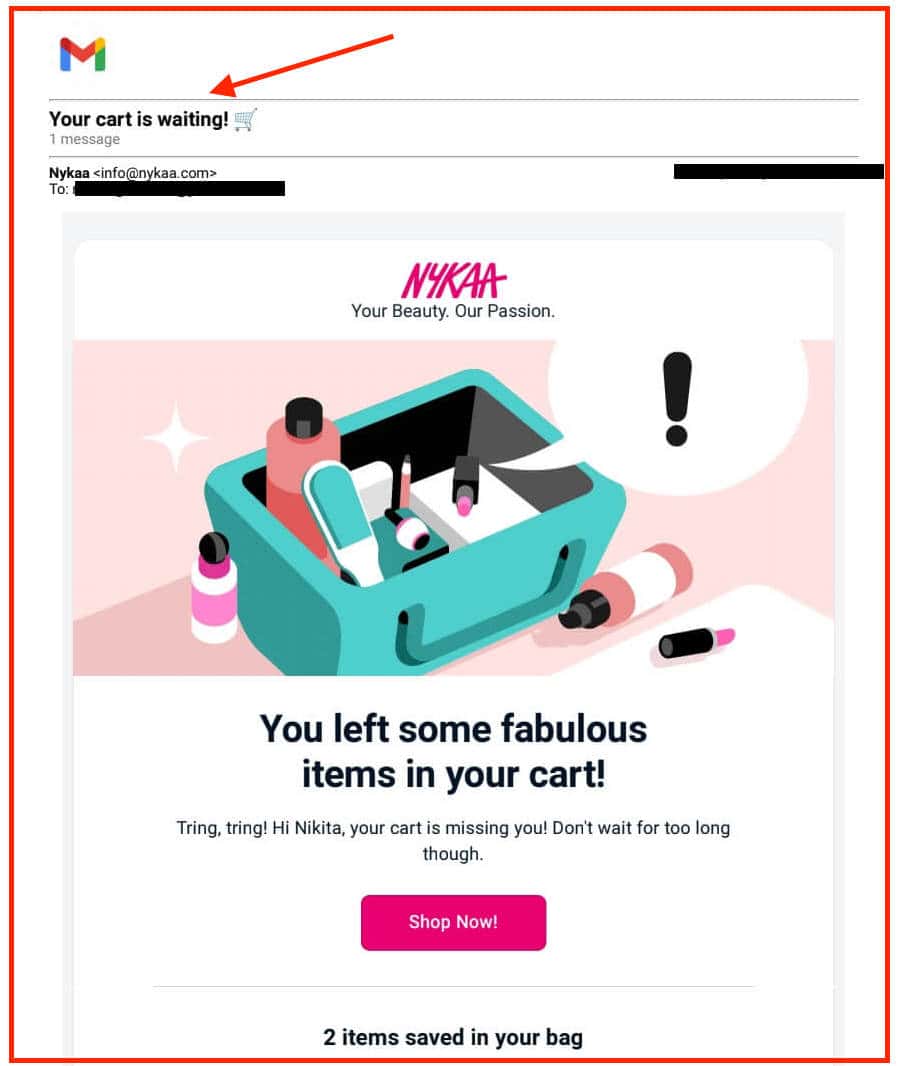Click the fallen pink foundation bottle illustration
The image size is (898, 1066).
625,586
